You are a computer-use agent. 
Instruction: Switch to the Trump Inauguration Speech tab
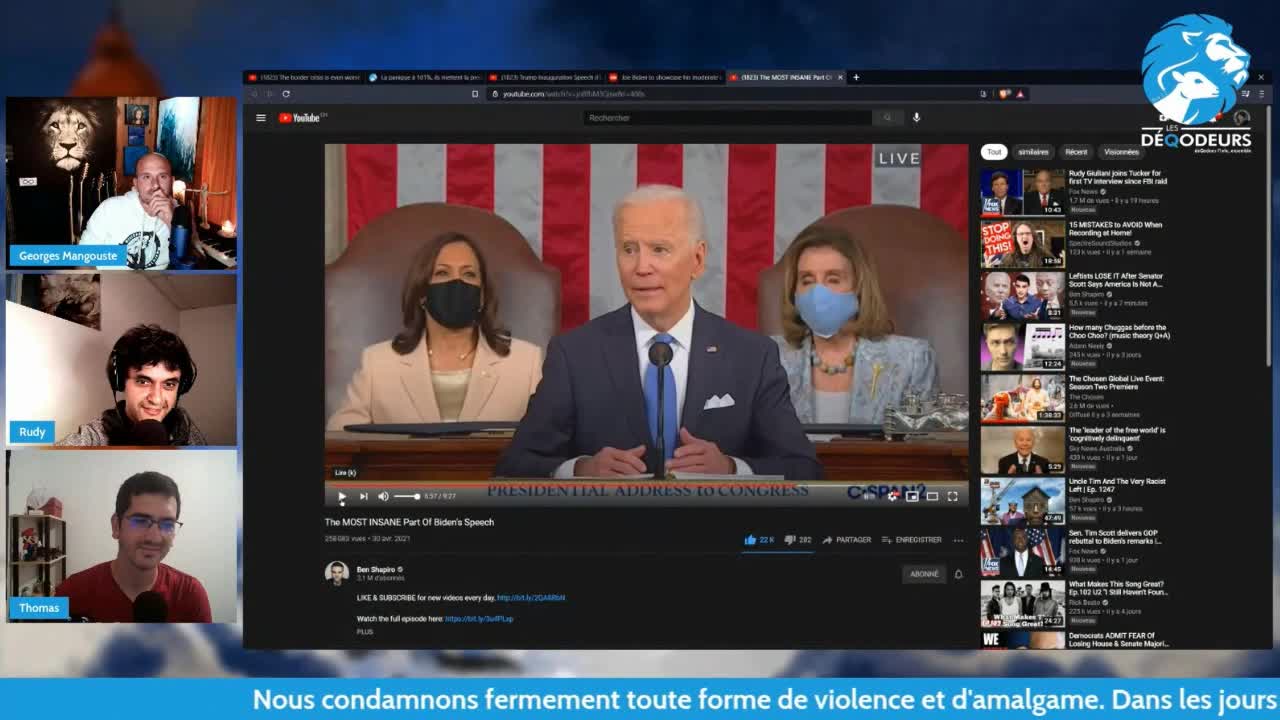click(545, 77)
